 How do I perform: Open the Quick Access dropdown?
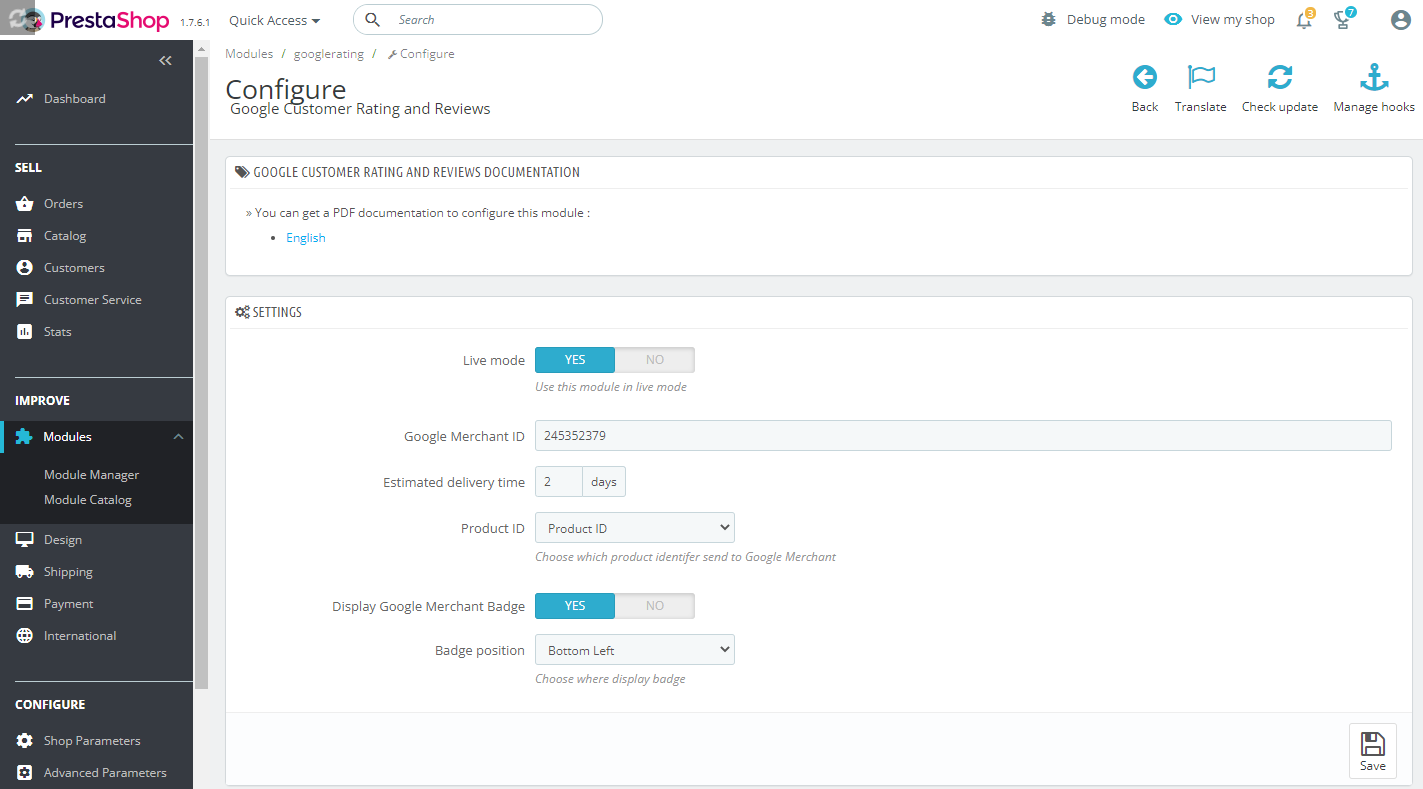tap(274, 20)
